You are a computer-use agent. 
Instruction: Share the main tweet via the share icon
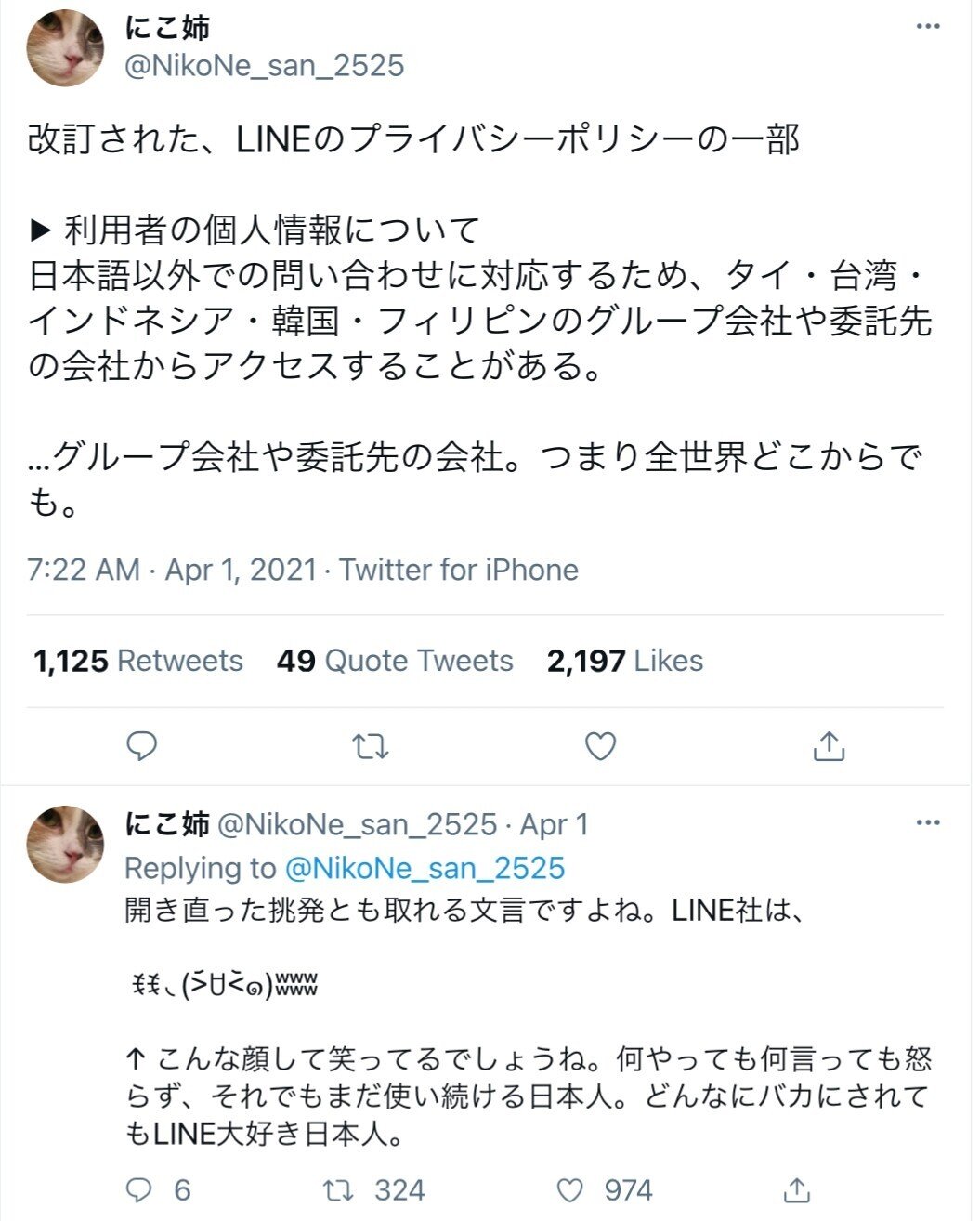pyautogui.click(x=829, y=744)
